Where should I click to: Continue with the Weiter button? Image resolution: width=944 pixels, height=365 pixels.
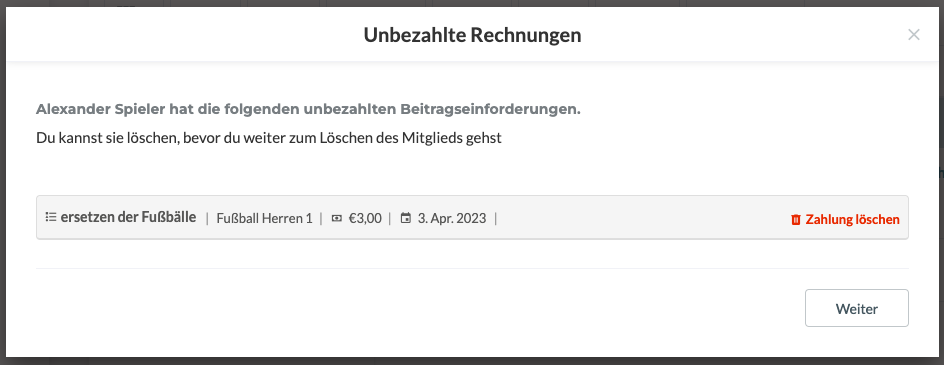[857, 308]
